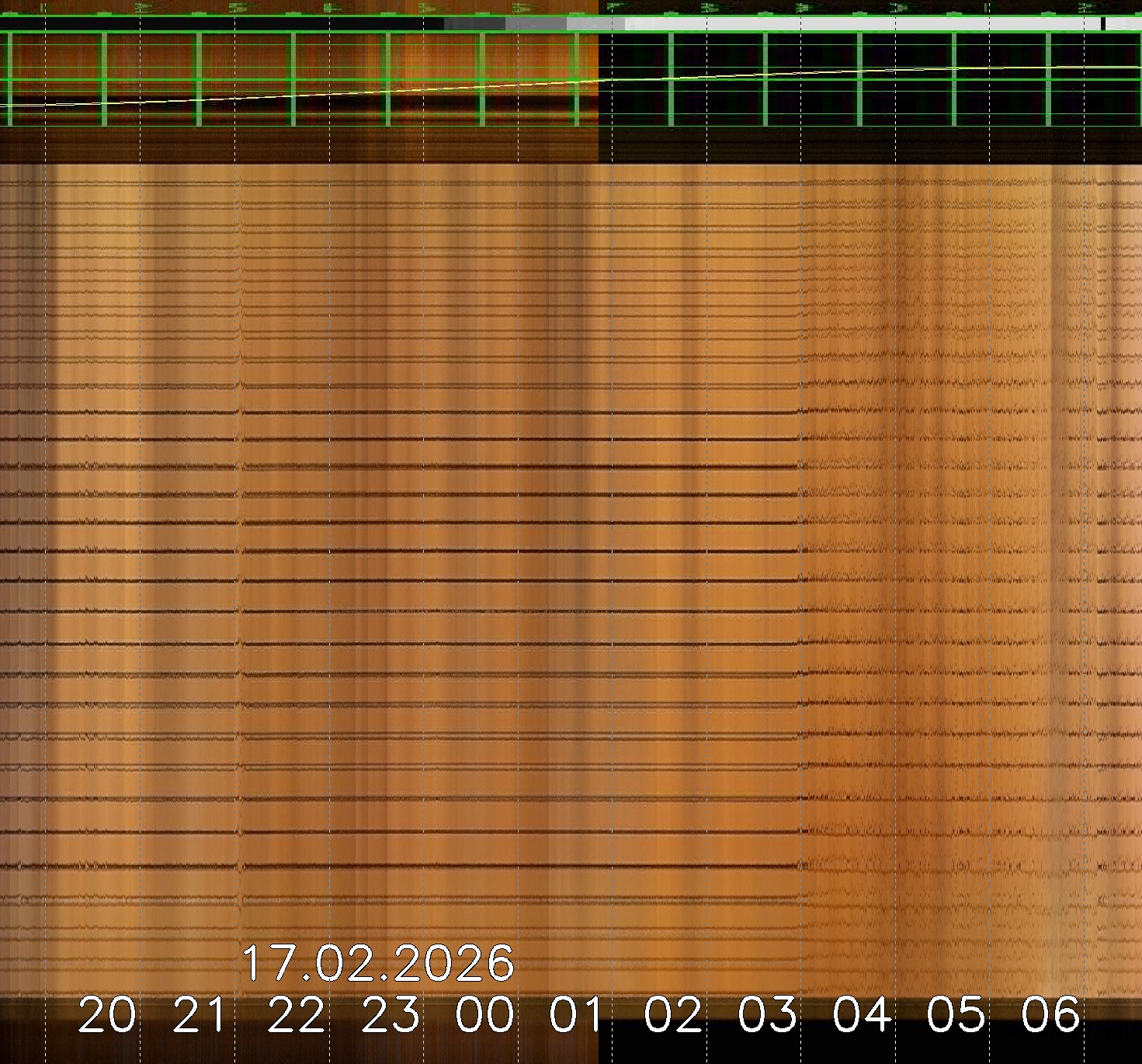Click the hour label 21 on the time axis
Screen dimensions: 1142x1064
[x=201, y=1015]
